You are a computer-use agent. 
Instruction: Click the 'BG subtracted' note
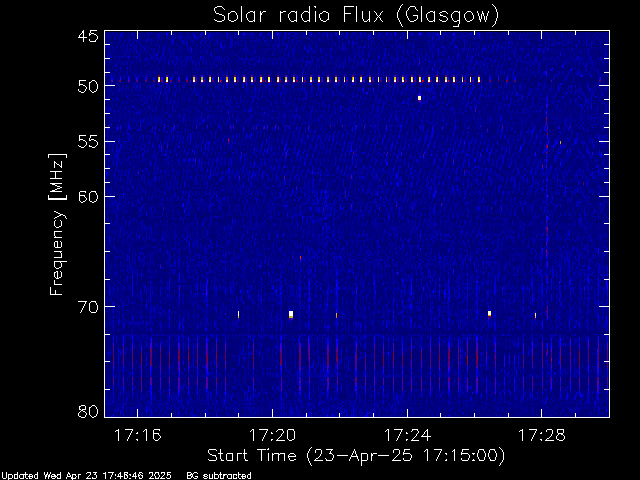(x=219, y=476)
